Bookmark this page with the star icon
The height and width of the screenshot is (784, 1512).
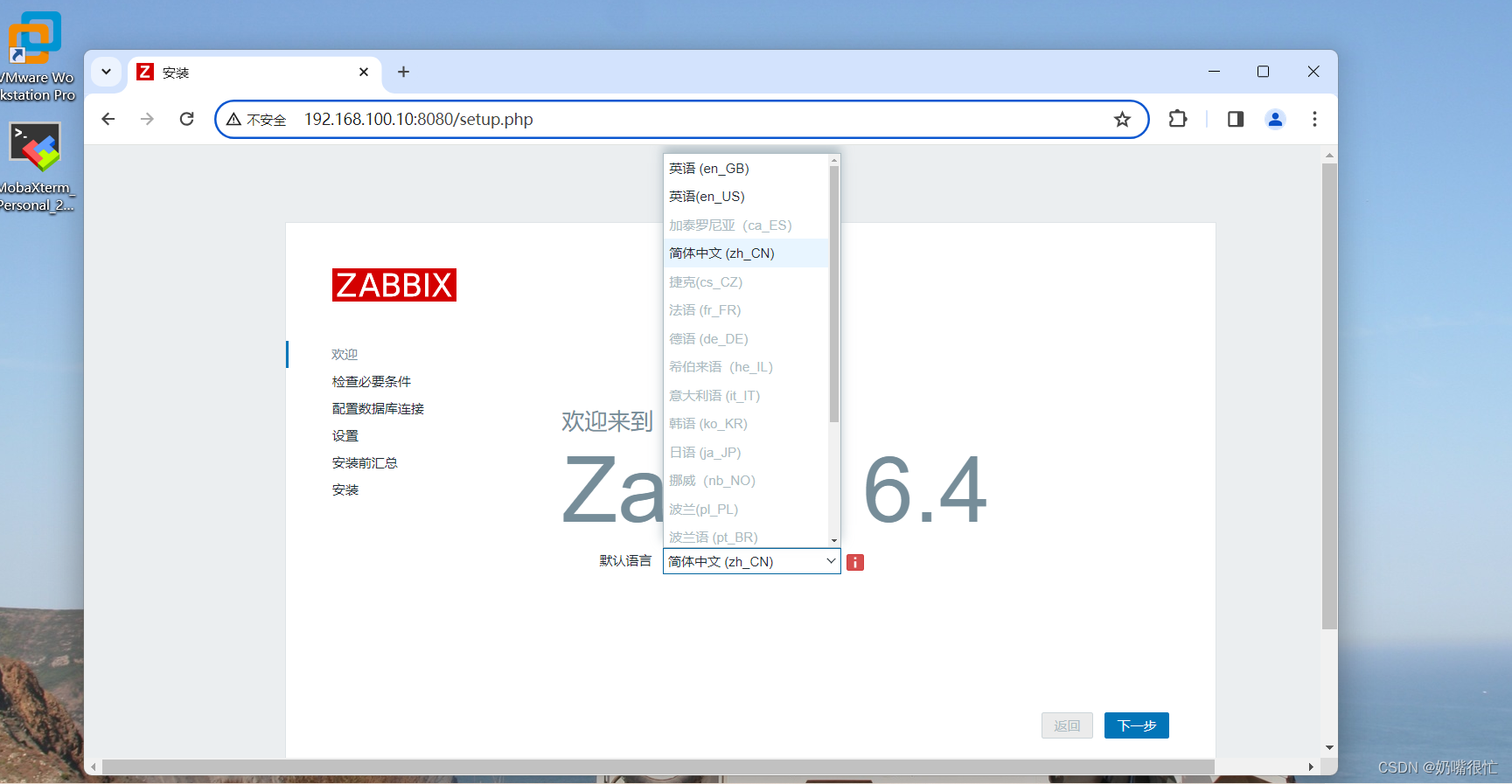1122,120
